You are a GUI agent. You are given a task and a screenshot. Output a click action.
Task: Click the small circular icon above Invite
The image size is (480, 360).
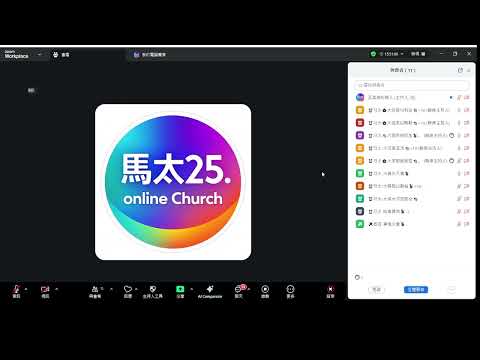[x=357, y=277]
